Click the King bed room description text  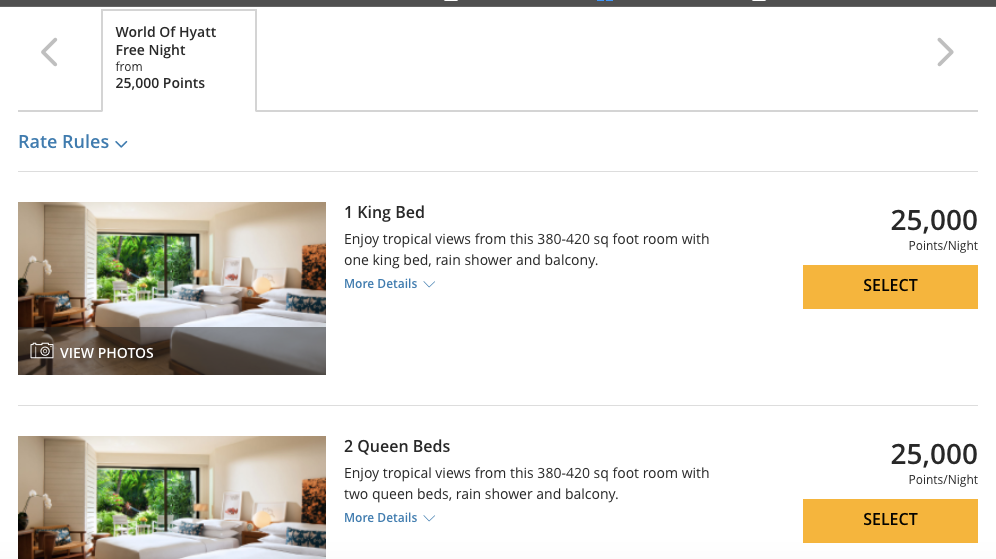[527, 250]
